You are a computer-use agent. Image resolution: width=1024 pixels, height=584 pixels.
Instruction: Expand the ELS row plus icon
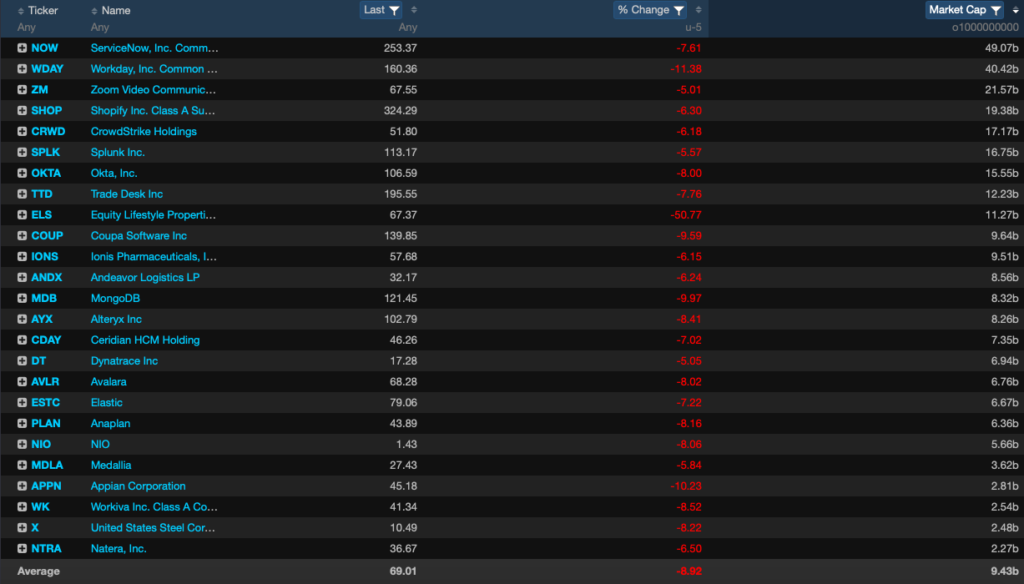(x=22, y=215)
